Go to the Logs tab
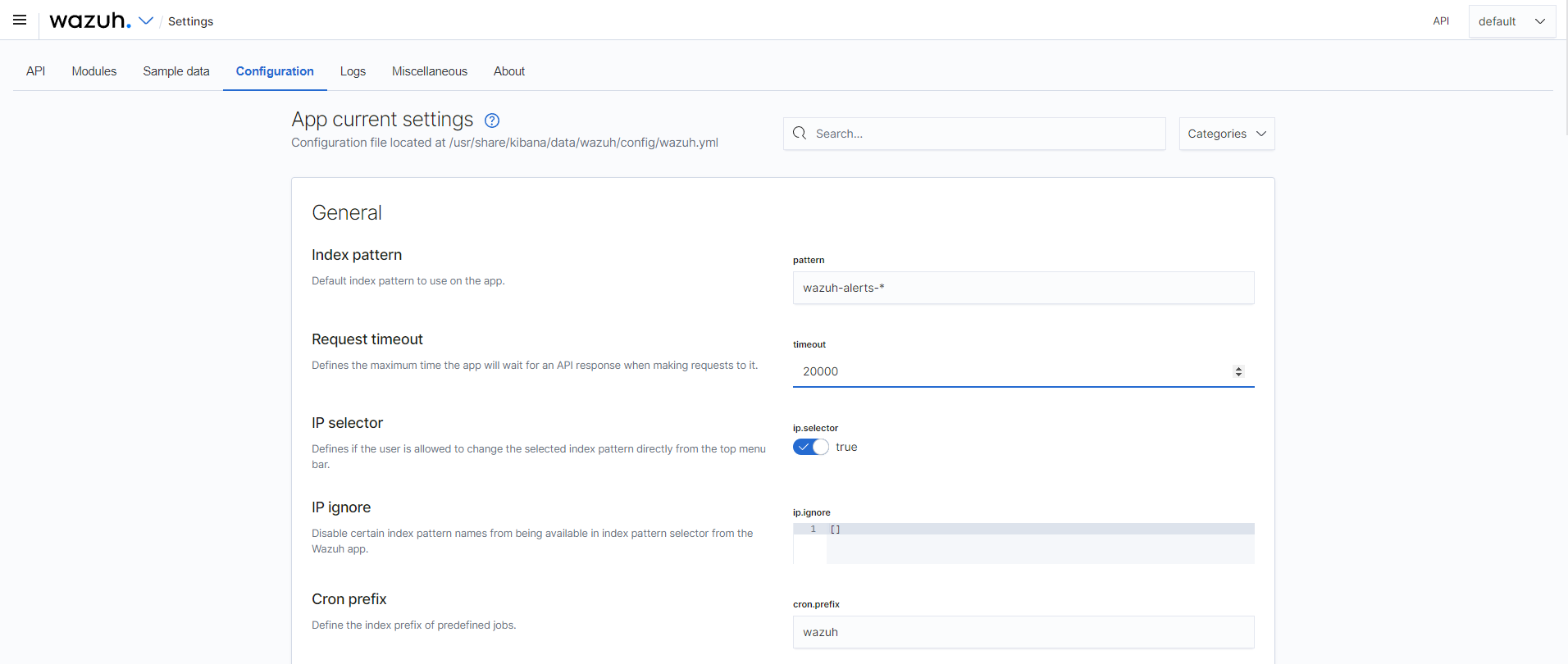The width and height of the screenshot is (1568, 664). 353,71
